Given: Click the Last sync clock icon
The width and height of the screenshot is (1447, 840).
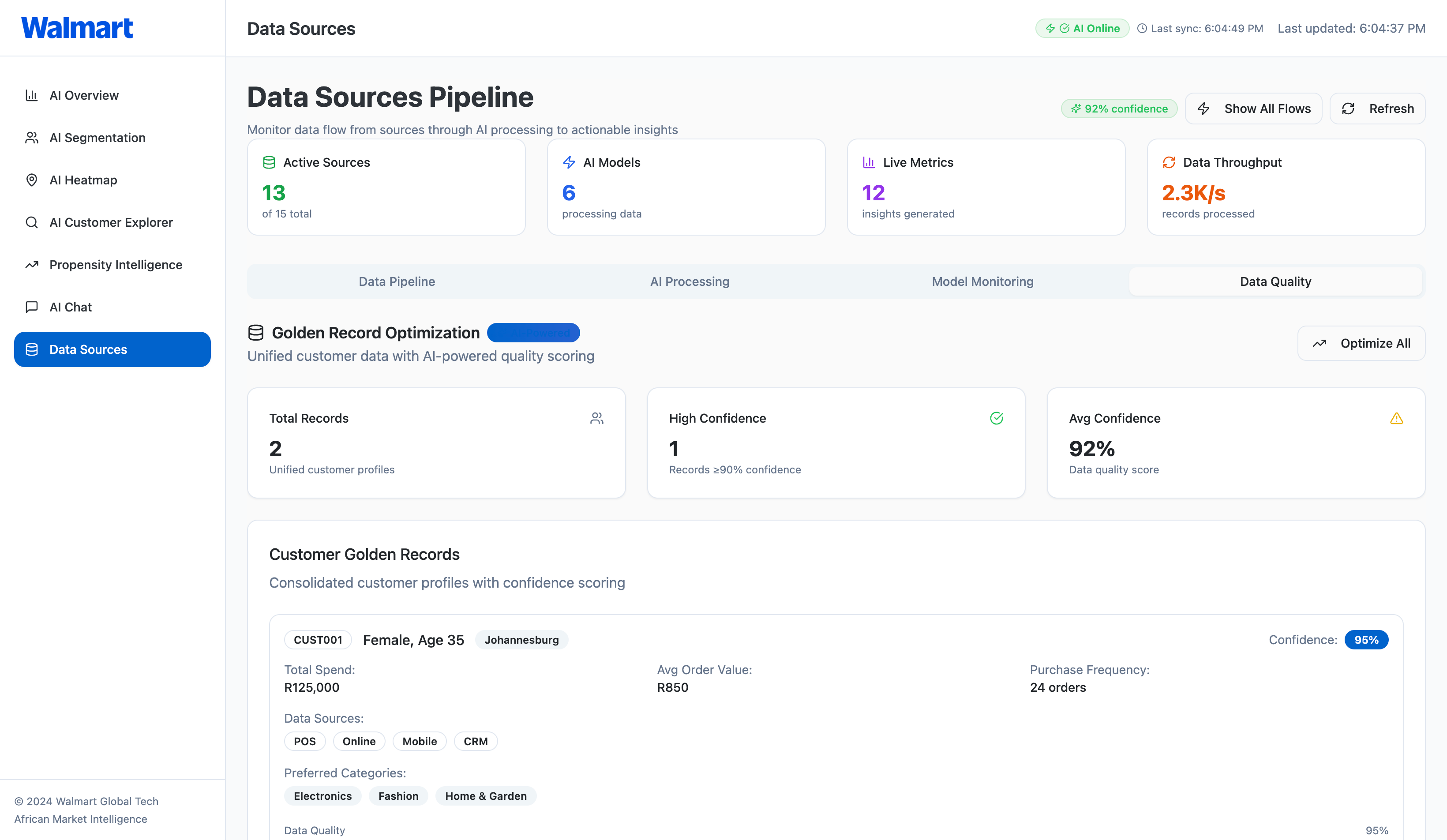Looking at the screenshot, I should (1142, 28).
